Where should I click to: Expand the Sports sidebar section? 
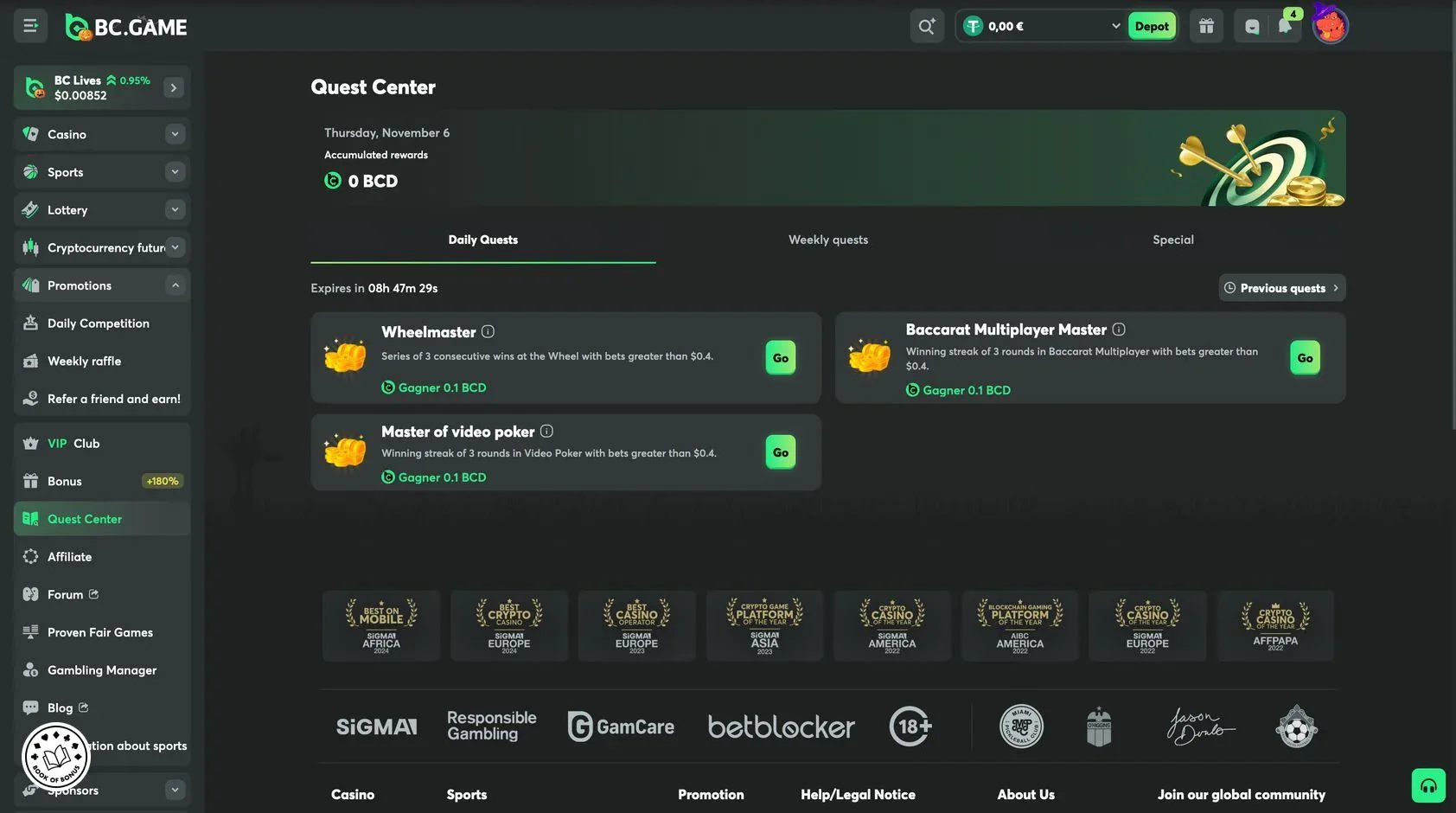(175, 172)
